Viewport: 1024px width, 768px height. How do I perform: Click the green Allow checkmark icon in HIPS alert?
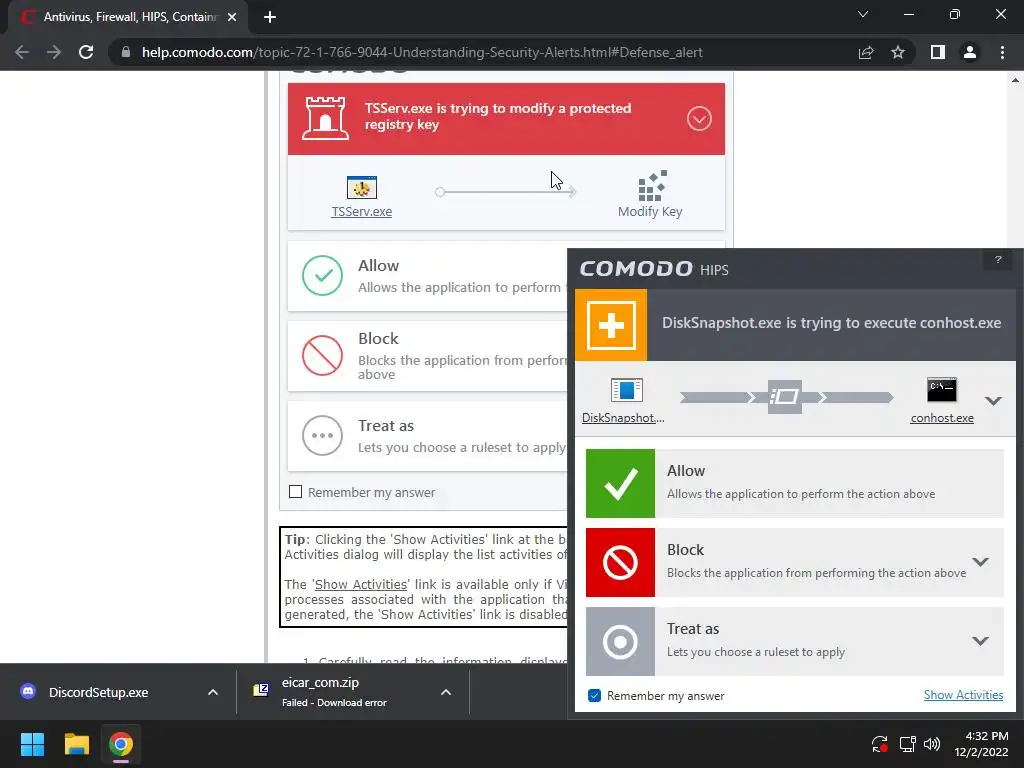tap(620, 483)
